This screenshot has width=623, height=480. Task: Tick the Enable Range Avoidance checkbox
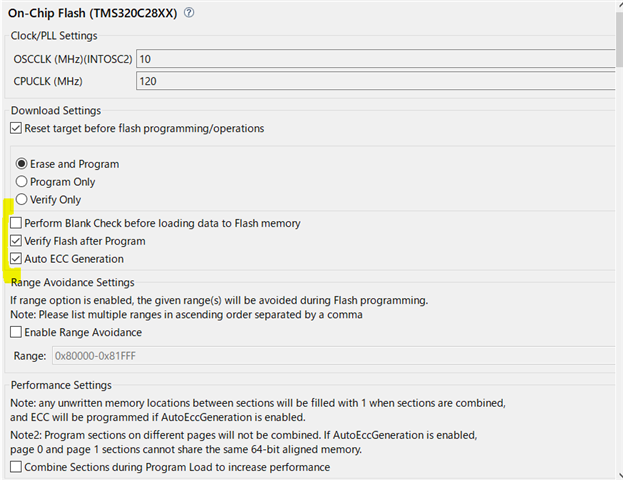[16, 332]
